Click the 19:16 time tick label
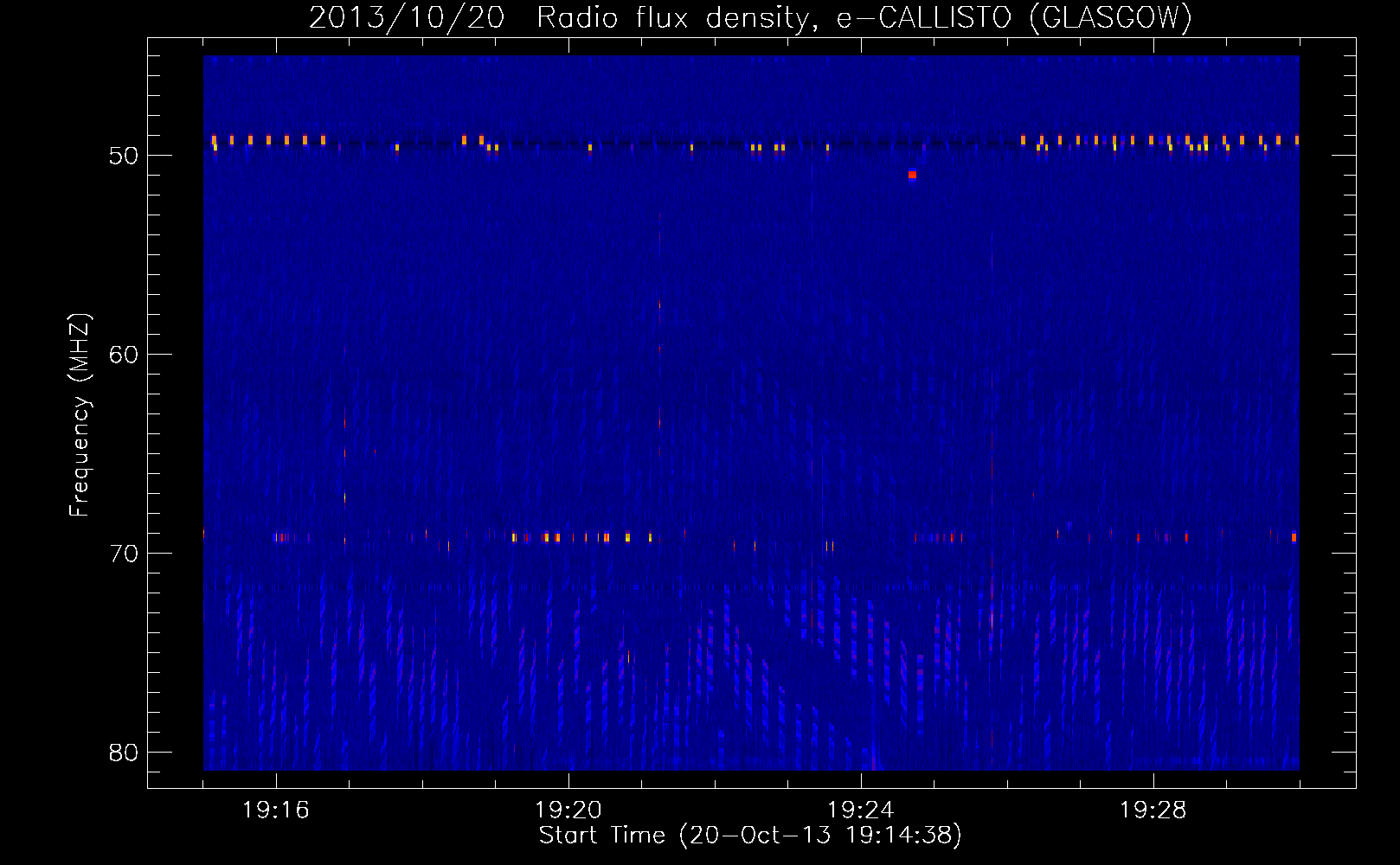1400x865 pixels. 276,810
